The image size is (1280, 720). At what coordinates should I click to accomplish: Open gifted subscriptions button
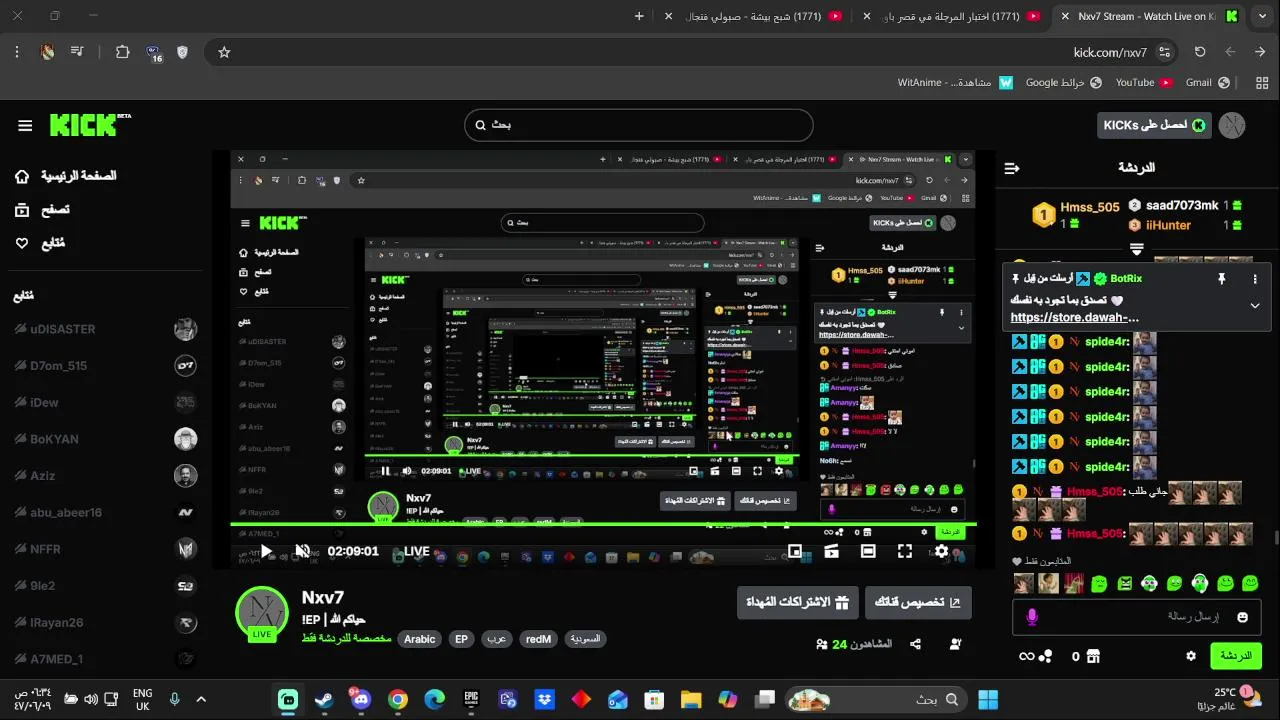798,602
